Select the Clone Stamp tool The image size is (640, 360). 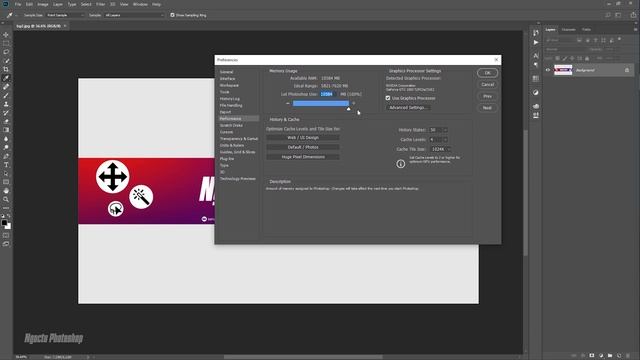point(6,104)
